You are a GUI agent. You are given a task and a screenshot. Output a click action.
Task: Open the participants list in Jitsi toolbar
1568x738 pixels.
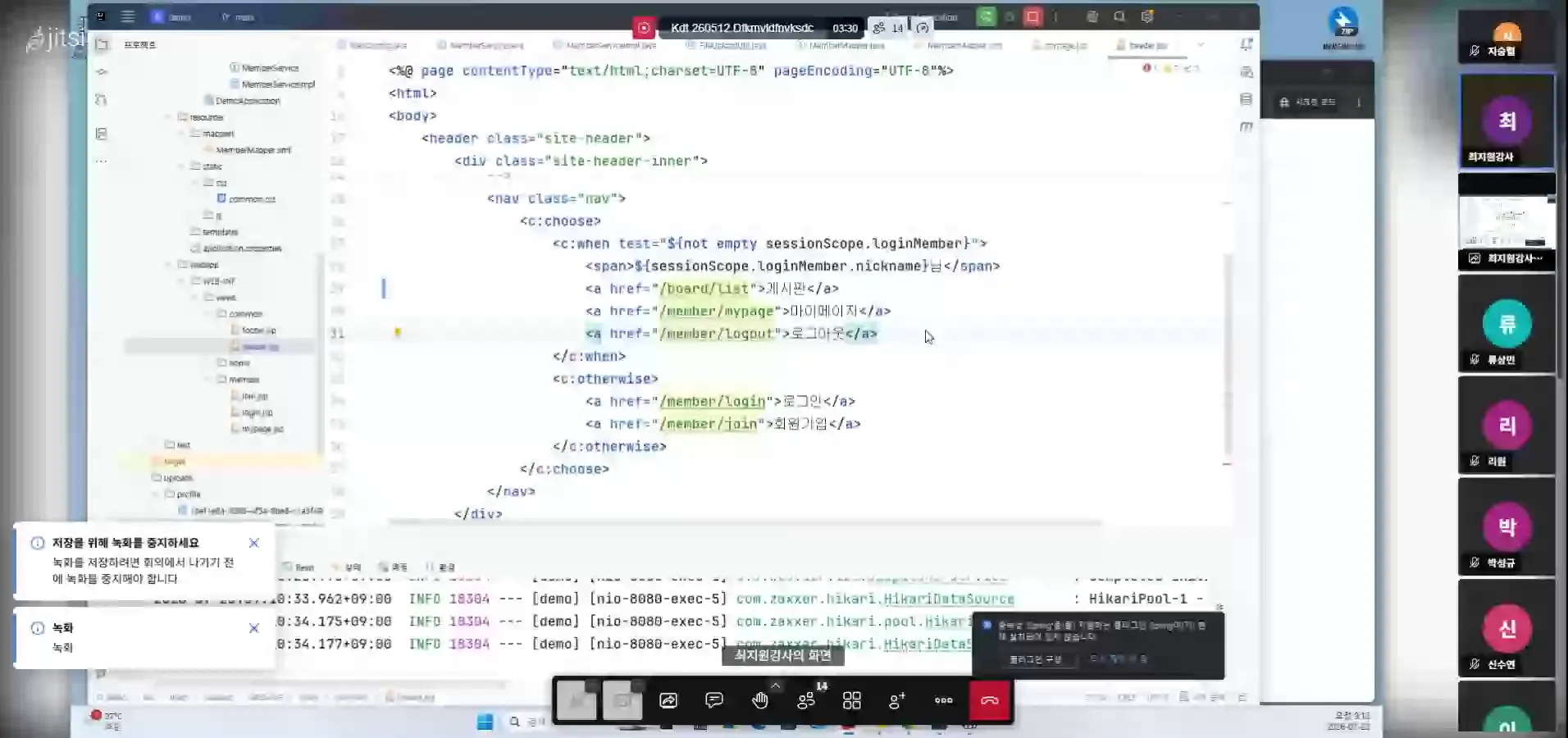(x=806, y=700)
